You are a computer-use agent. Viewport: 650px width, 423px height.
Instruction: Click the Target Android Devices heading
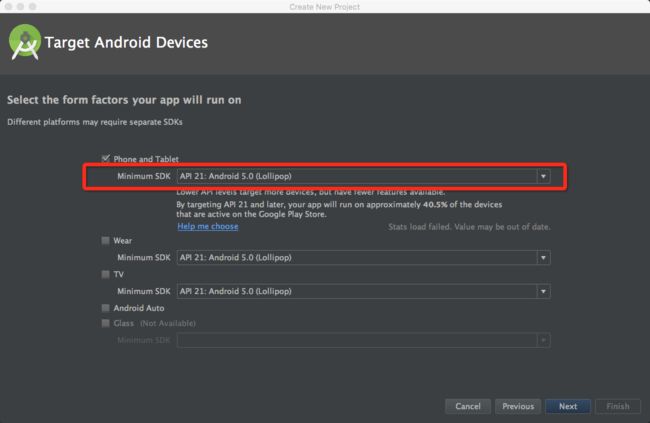126,42
